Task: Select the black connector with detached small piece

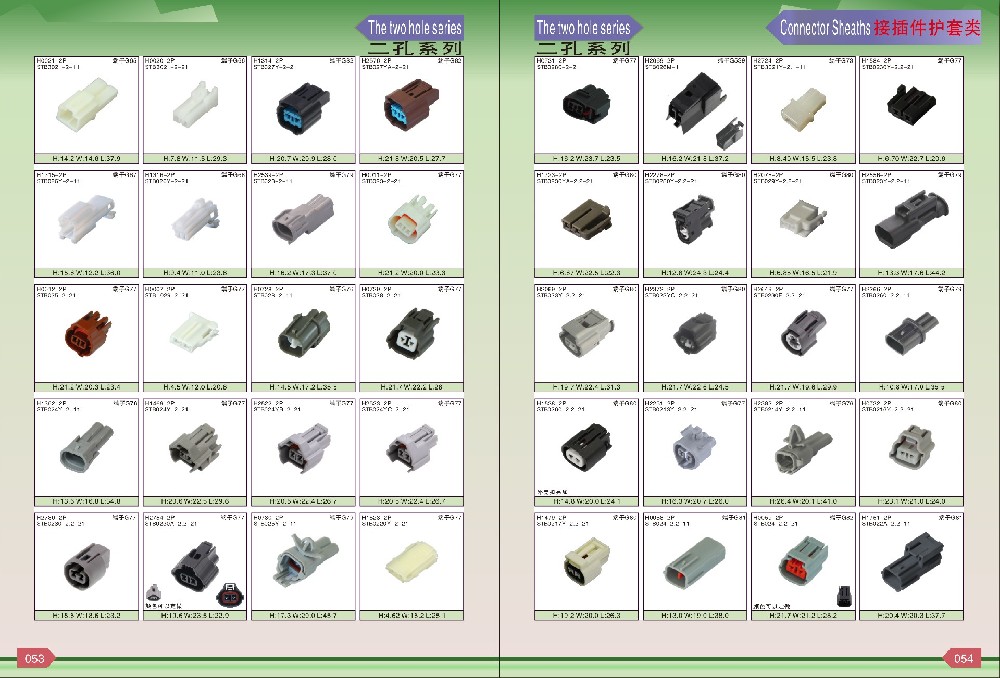Action: [705, 110]
